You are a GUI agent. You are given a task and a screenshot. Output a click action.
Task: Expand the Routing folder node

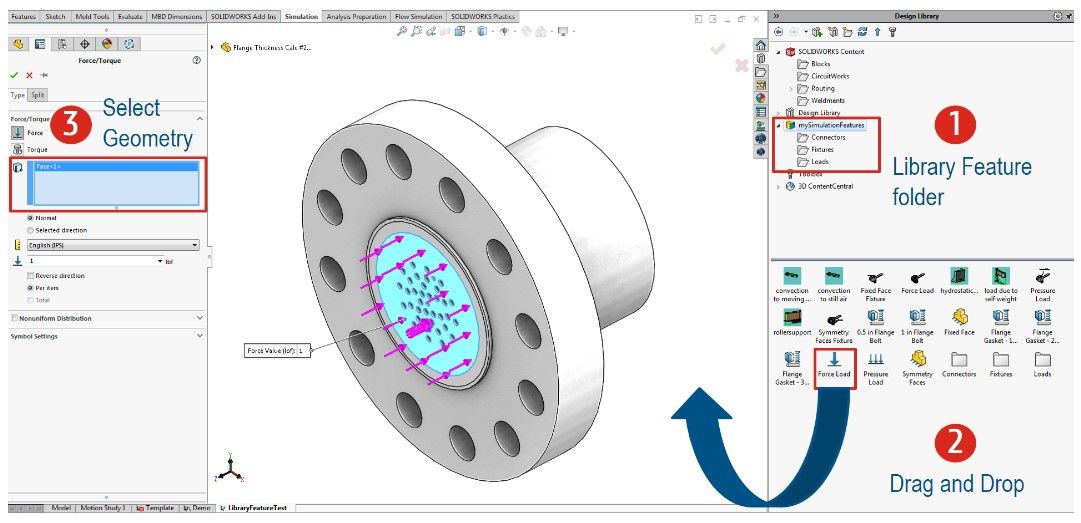[x=791, y=89]
